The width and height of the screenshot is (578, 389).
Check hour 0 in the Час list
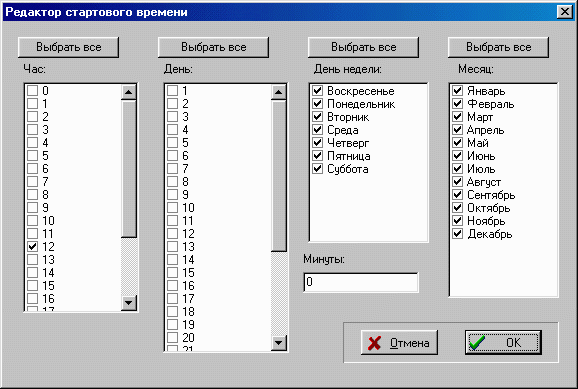click(33, 90)
